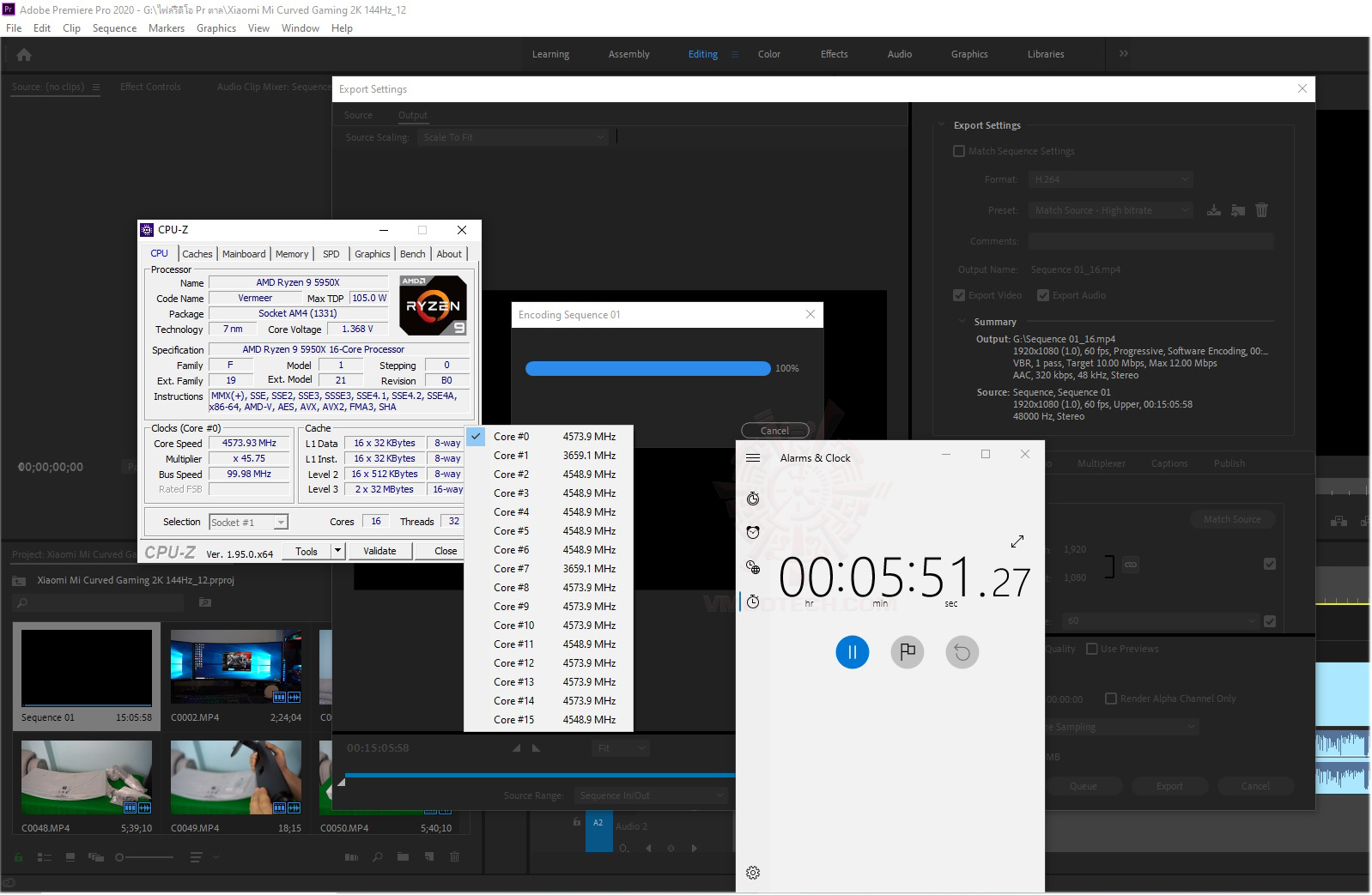Open the Markers menu
This screenshot has width=1372, height=895.
coord(167,28)
